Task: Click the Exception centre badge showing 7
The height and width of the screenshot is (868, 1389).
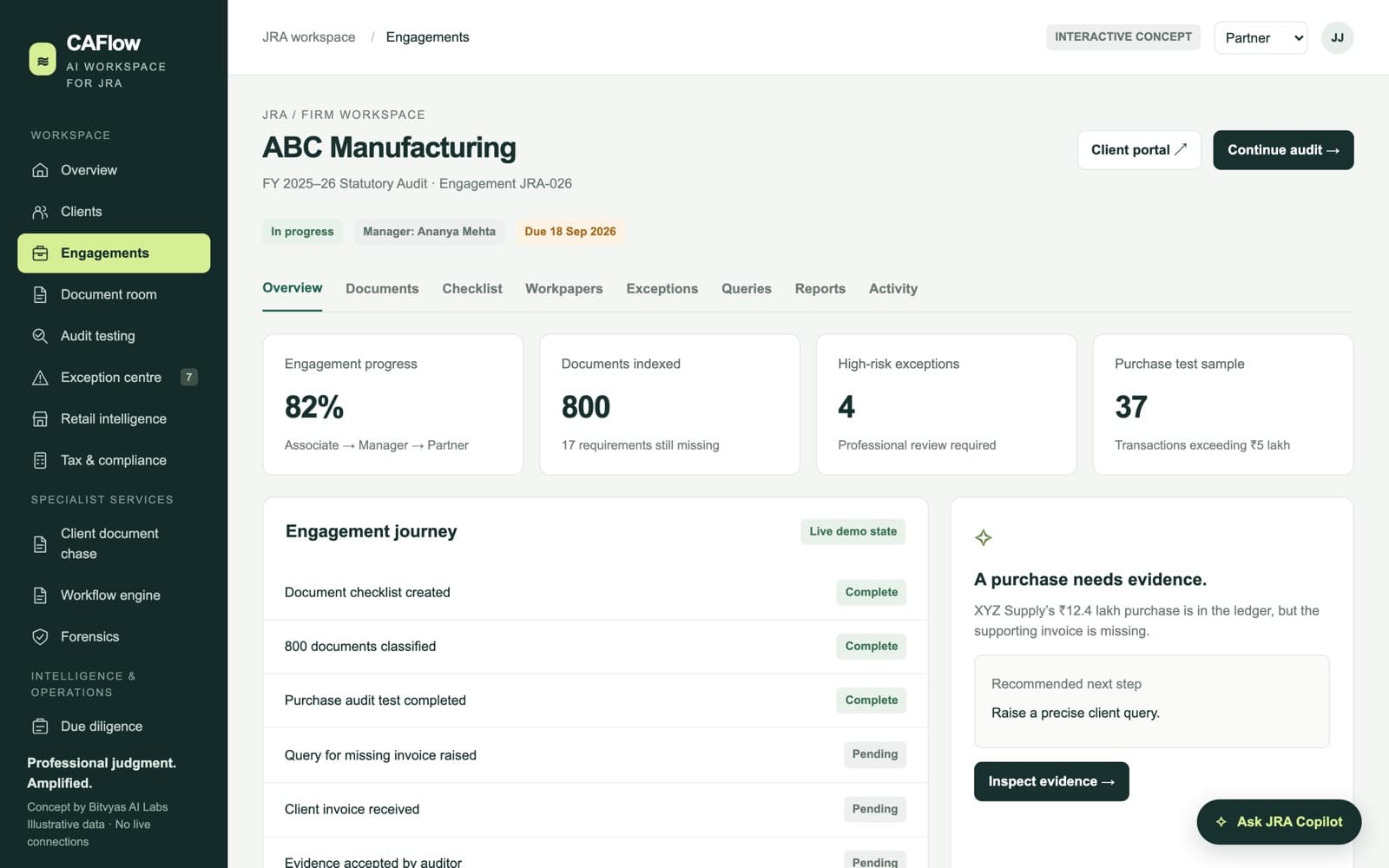Action: tap(188, 378)
